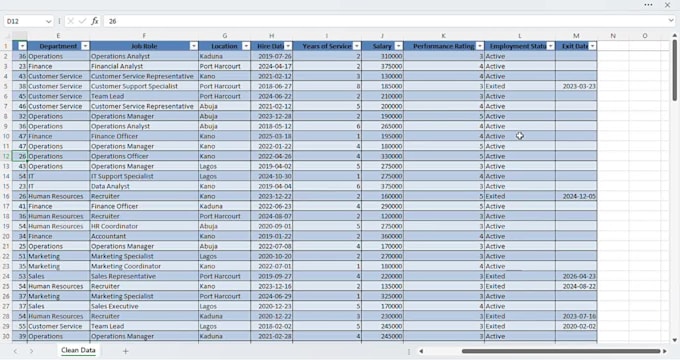Select the 'Operations Officer' cell
Image resolution: width=680 pixels, height=360 pixels.
(144, 156)
